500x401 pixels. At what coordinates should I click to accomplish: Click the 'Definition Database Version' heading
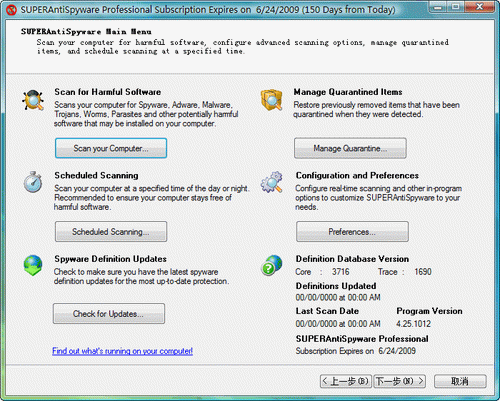pos(352,259)
